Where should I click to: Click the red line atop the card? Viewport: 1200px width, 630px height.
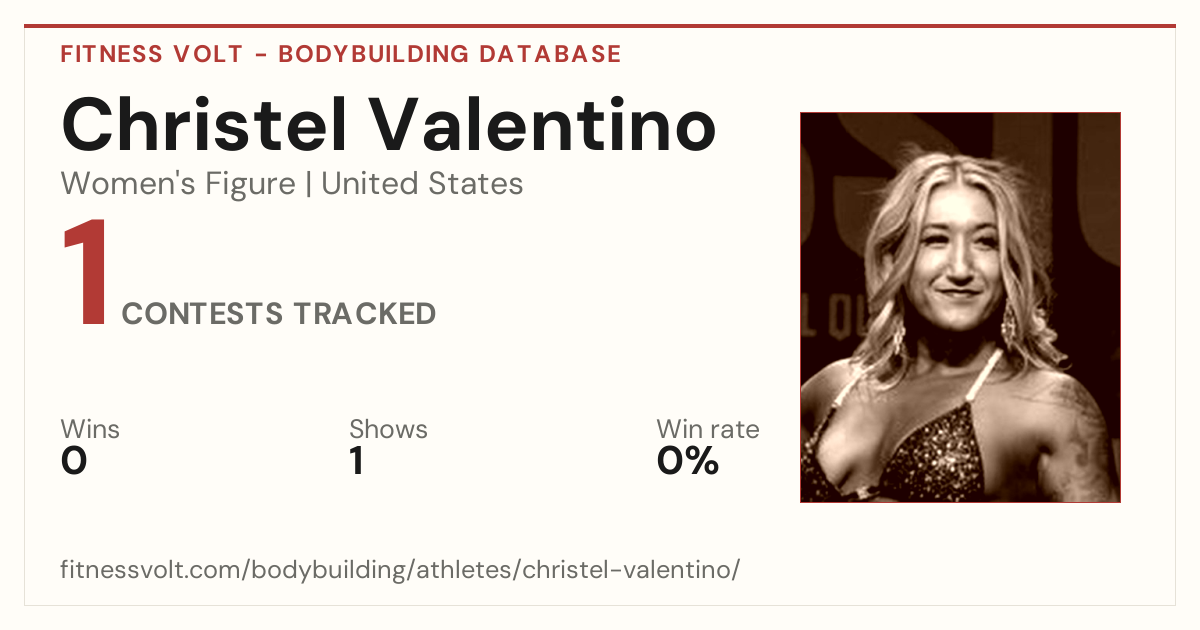(x=600, y=26)
